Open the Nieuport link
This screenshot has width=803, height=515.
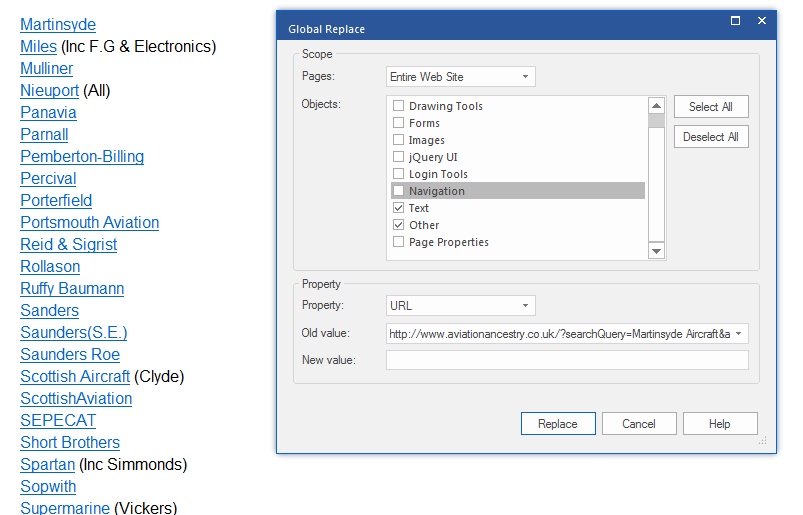50,91
